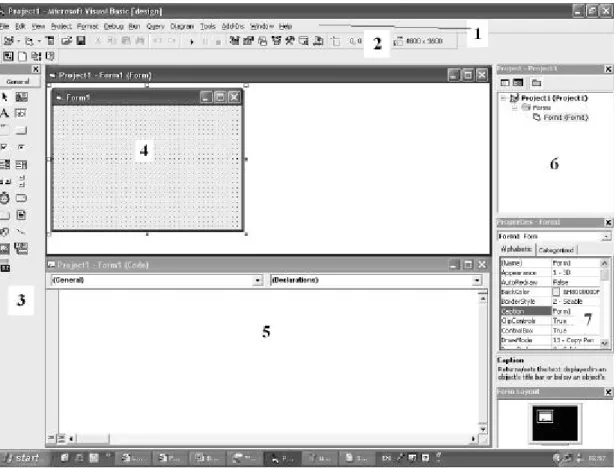Screen dimensions: 616x471
Task: Select the OptionButton control in the toolbox
Action: [21, 147]
